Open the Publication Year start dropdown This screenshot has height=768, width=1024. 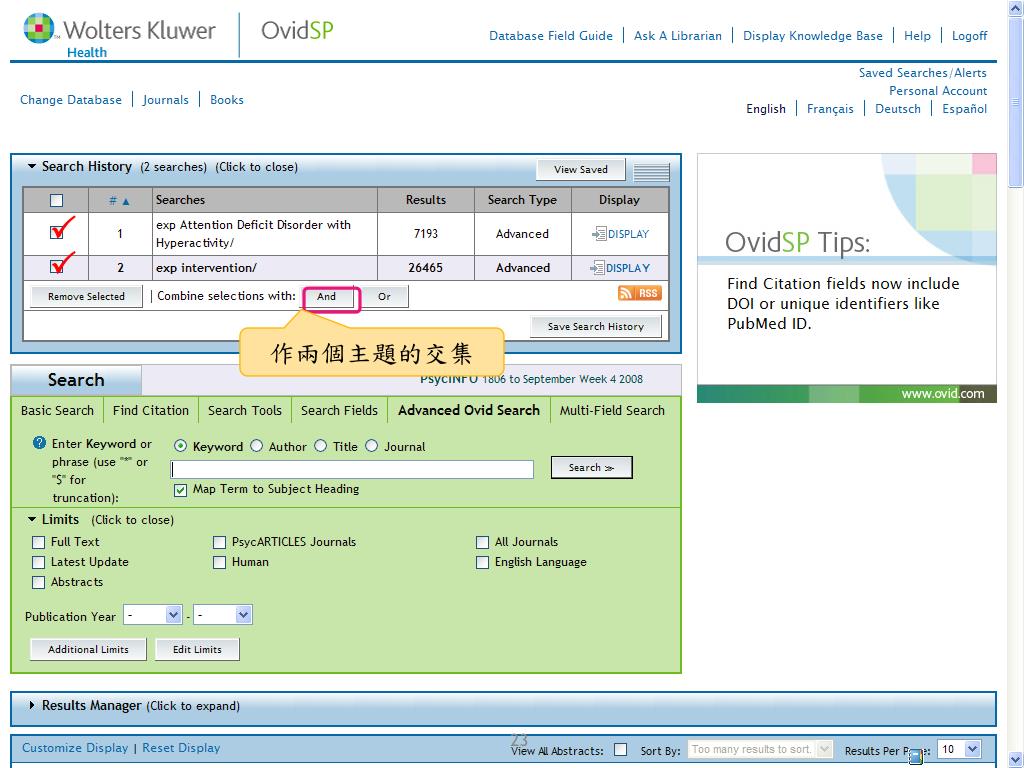point(153,615)
